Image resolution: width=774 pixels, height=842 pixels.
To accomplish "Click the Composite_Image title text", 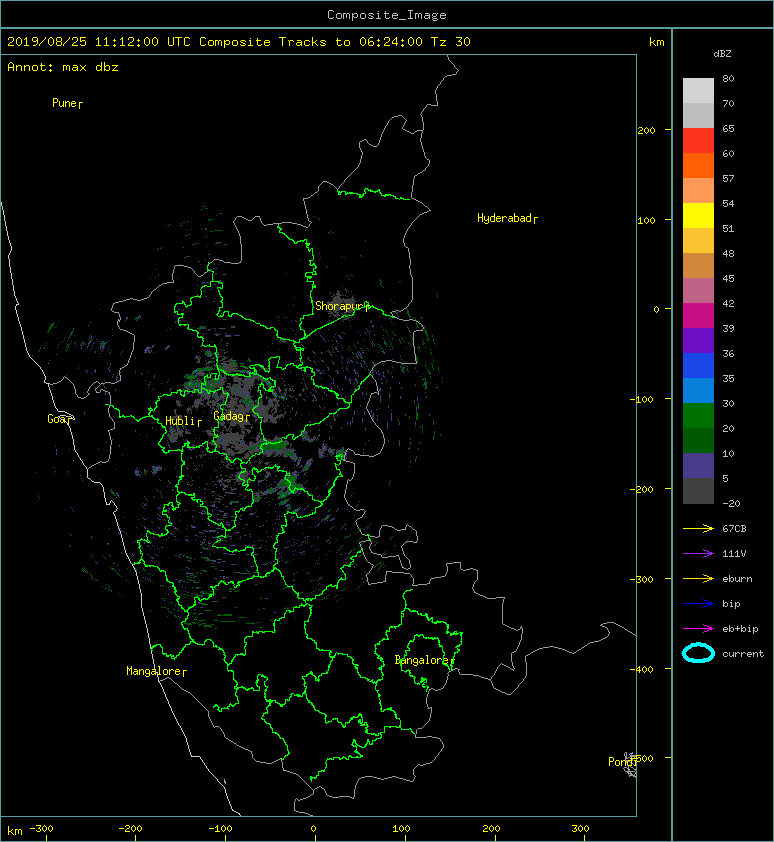I will coord(387,15).
